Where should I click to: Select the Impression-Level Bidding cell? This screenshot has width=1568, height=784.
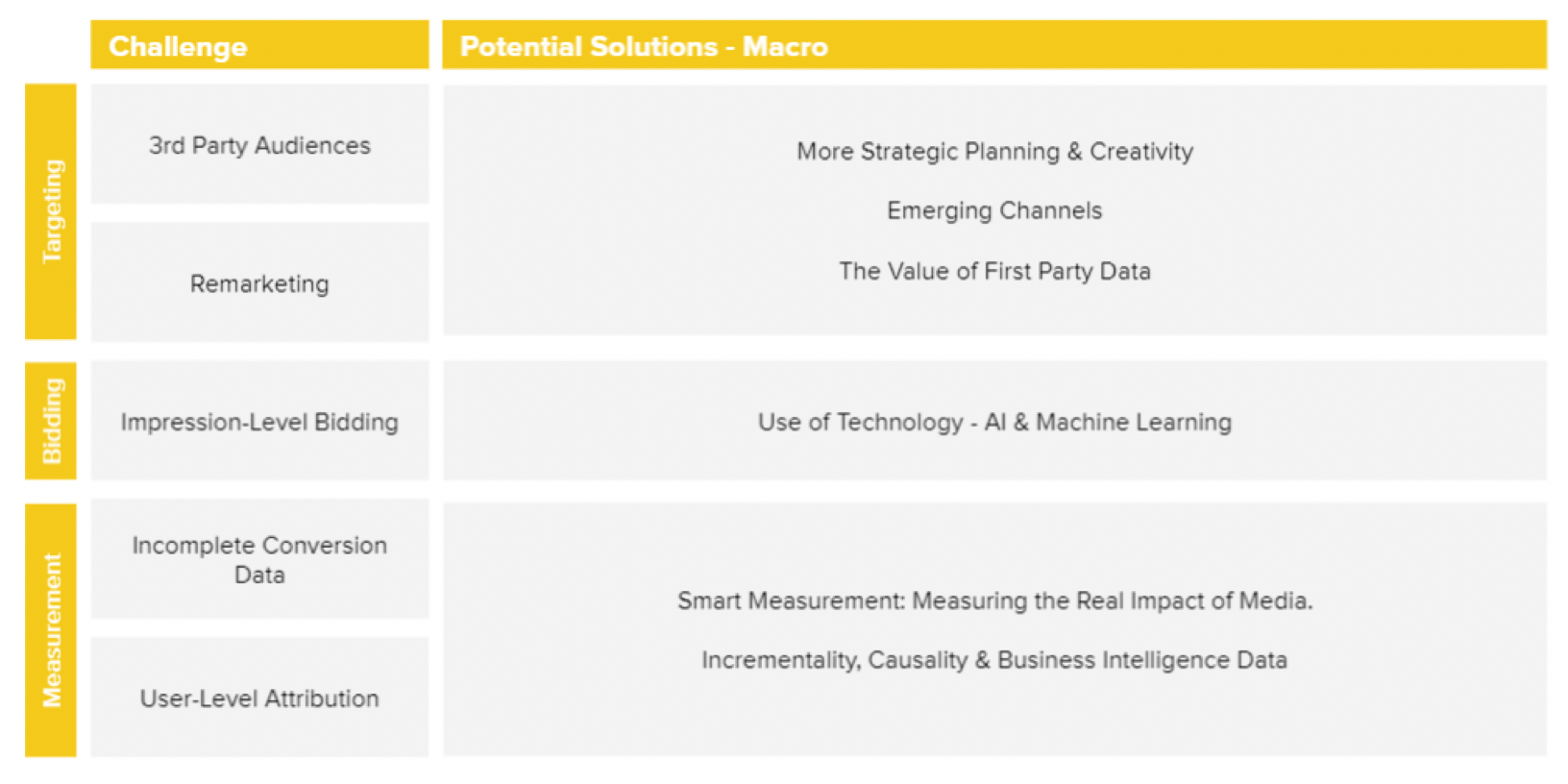(x=259, y=422)
